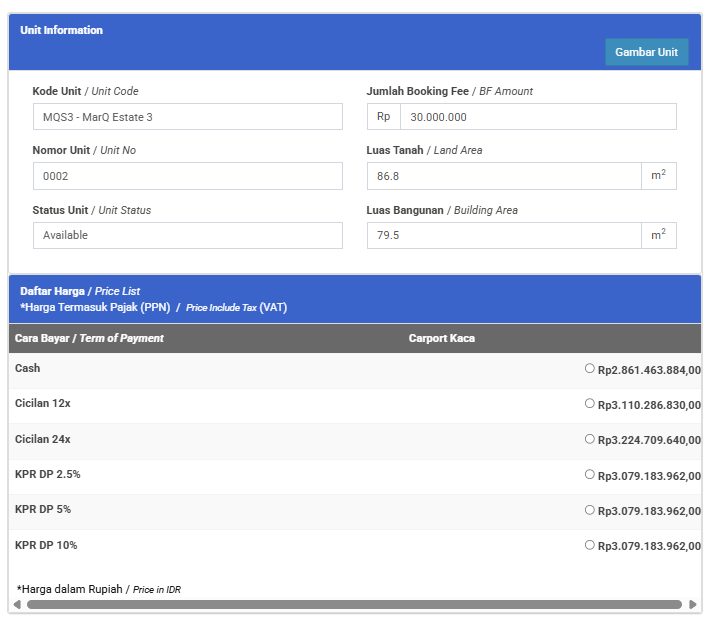
Task: Click the m² unit label beside Luas Tanah
Action: coord(658,176)
